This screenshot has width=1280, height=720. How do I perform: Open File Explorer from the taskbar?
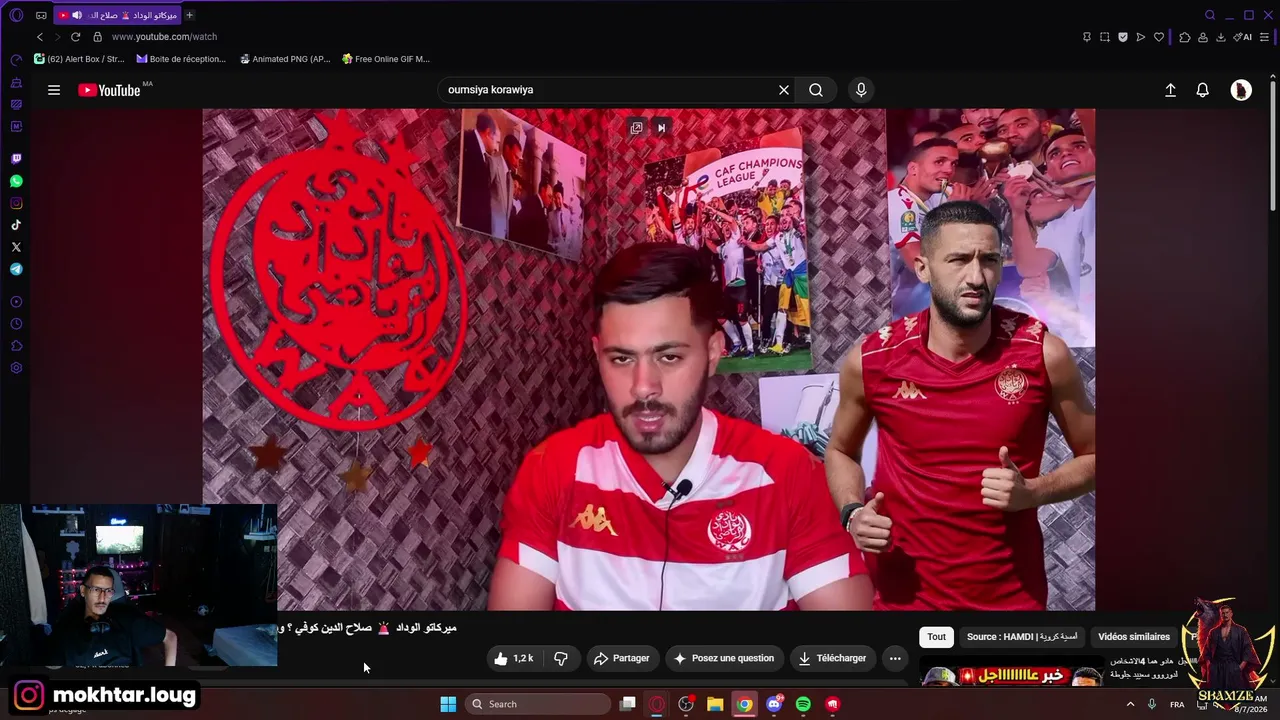tap(715, 704)
